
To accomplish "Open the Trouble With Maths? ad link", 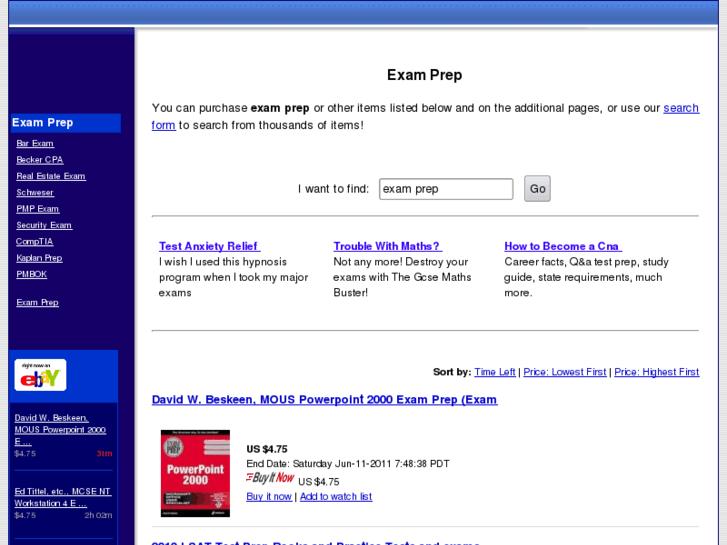I will coord(388,246).
